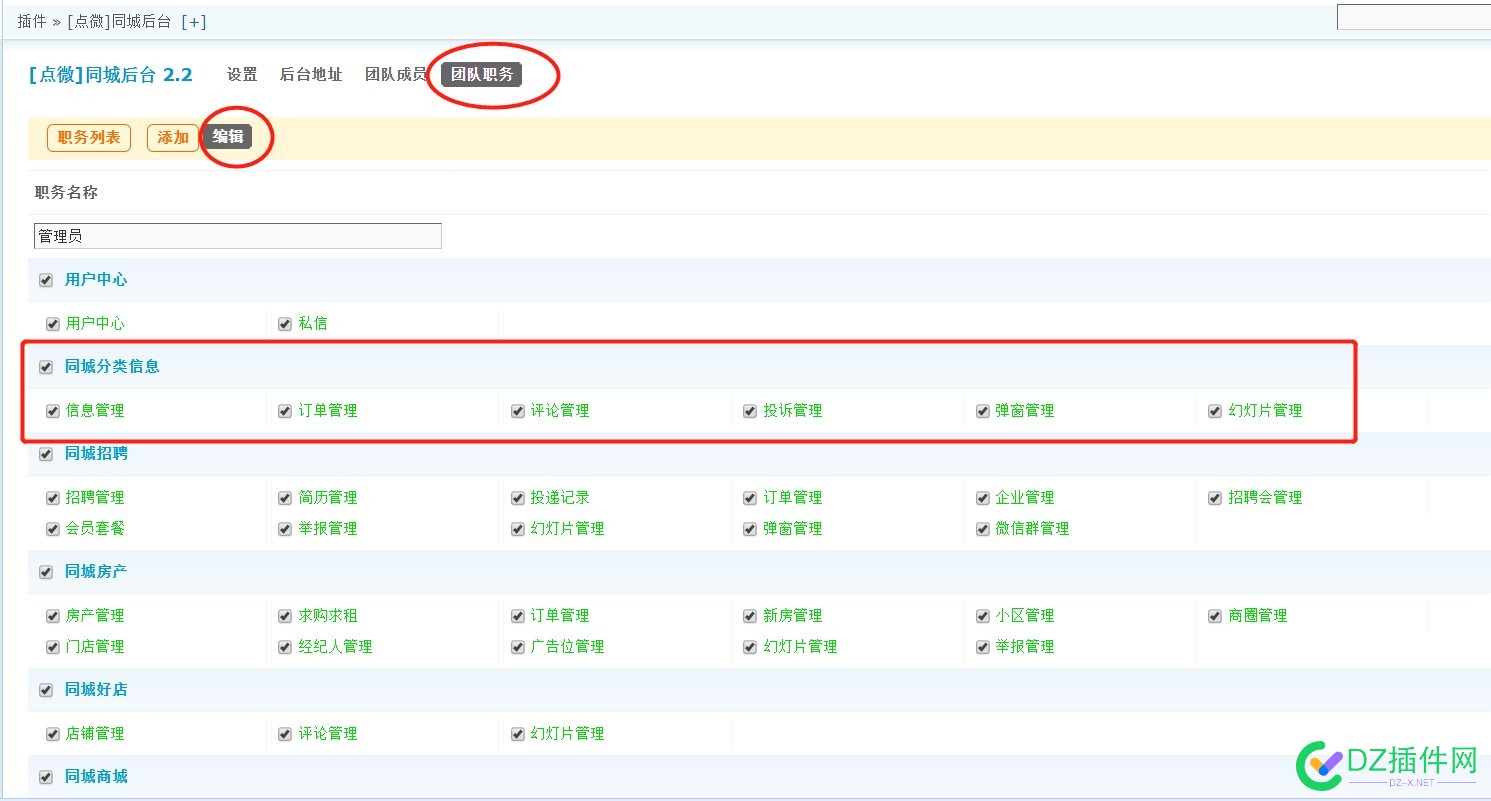
Task: Open the 设置 tab
Action: coord(242,75)
